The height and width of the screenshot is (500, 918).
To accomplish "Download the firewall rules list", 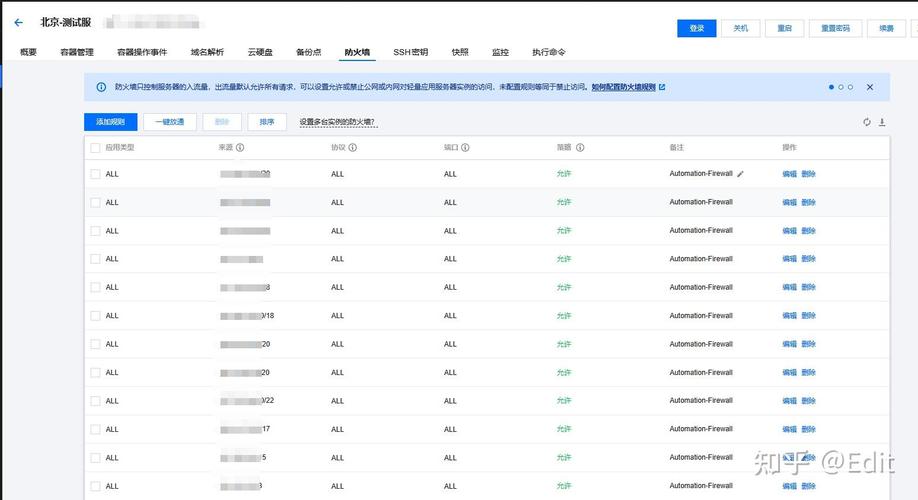I will coord(882,122).
